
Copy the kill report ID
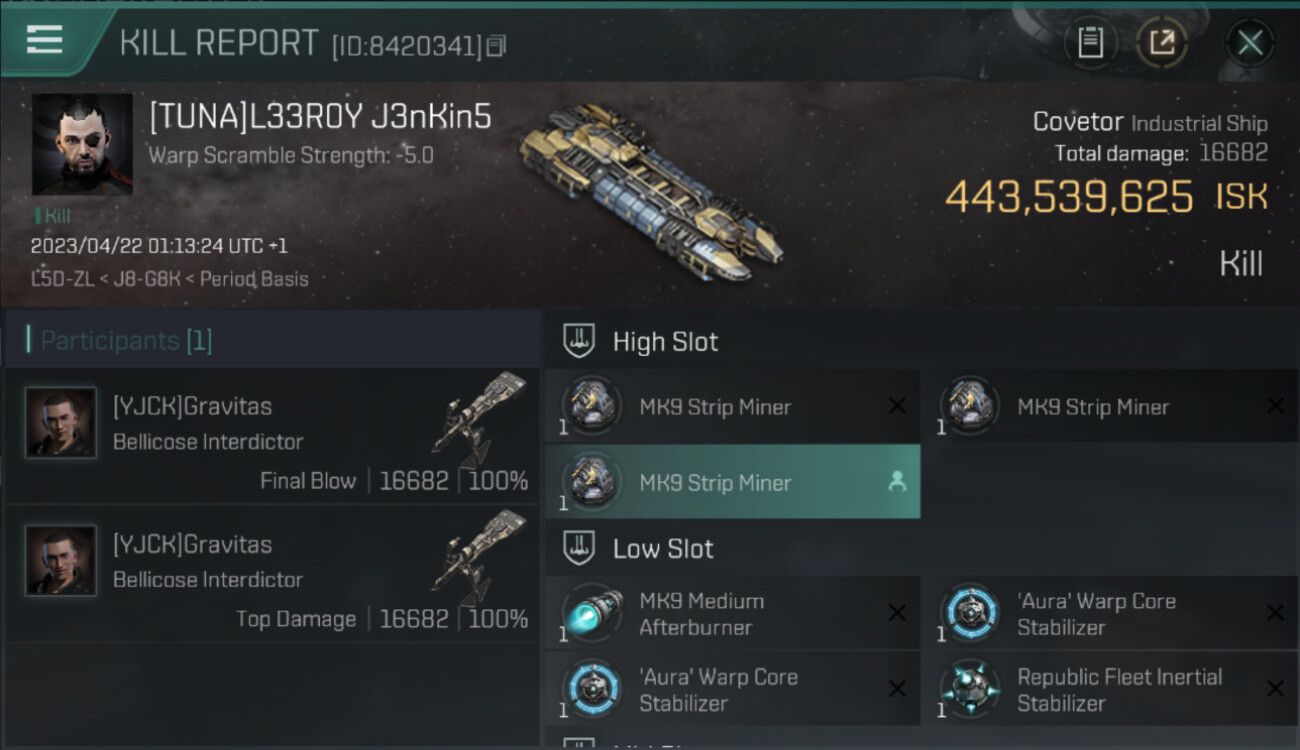coord(497,46)
